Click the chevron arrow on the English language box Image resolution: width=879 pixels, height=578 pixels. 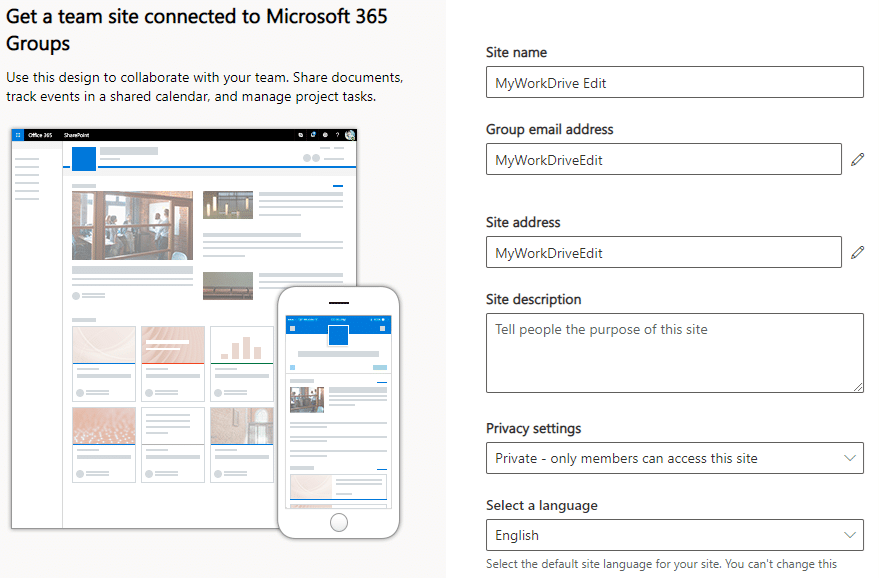tap(850, 535)
